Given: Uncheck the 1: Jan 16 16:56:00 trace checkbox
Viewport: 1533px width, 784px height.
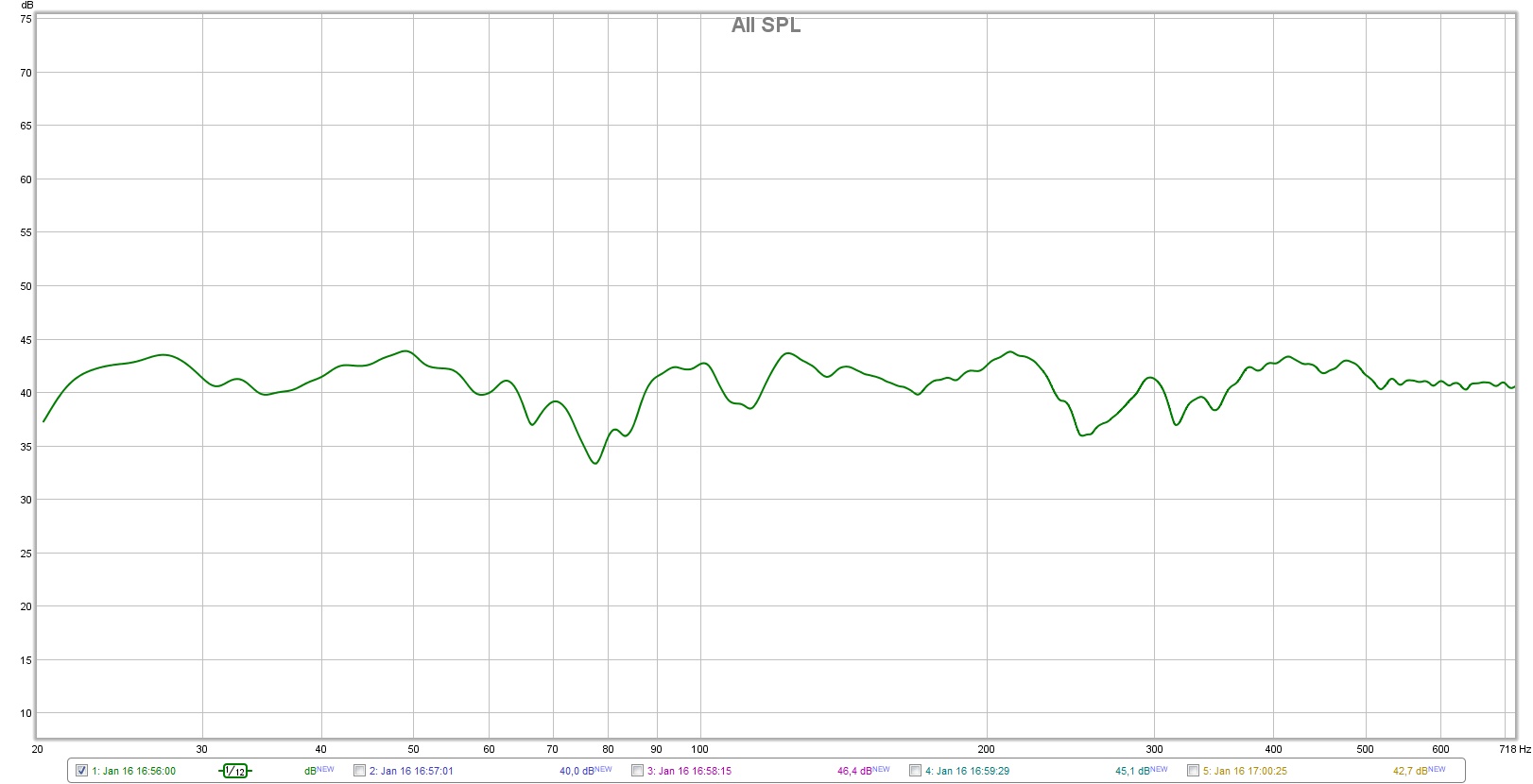Looking at the screenshot, I should click(x=81, y=771).
